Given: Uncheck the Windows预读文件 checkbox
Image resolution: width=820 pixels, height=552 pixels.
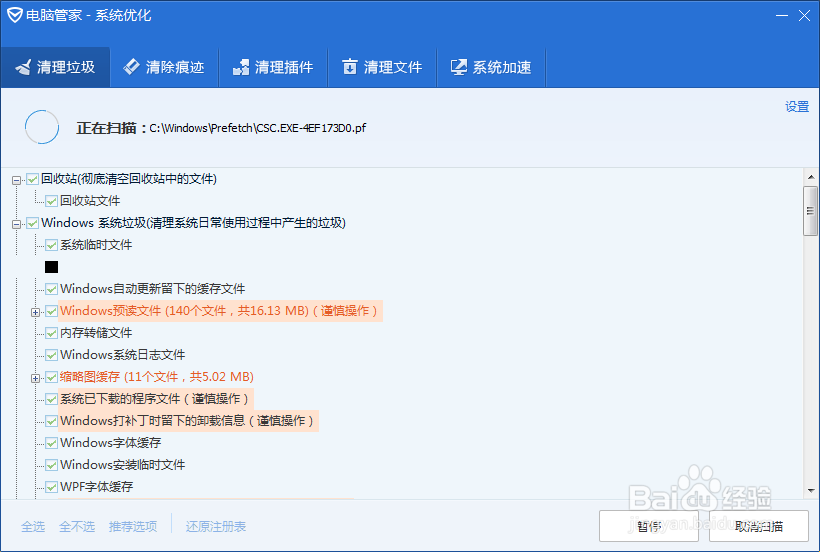Looking at the screenshot, I should click(51, 311).
